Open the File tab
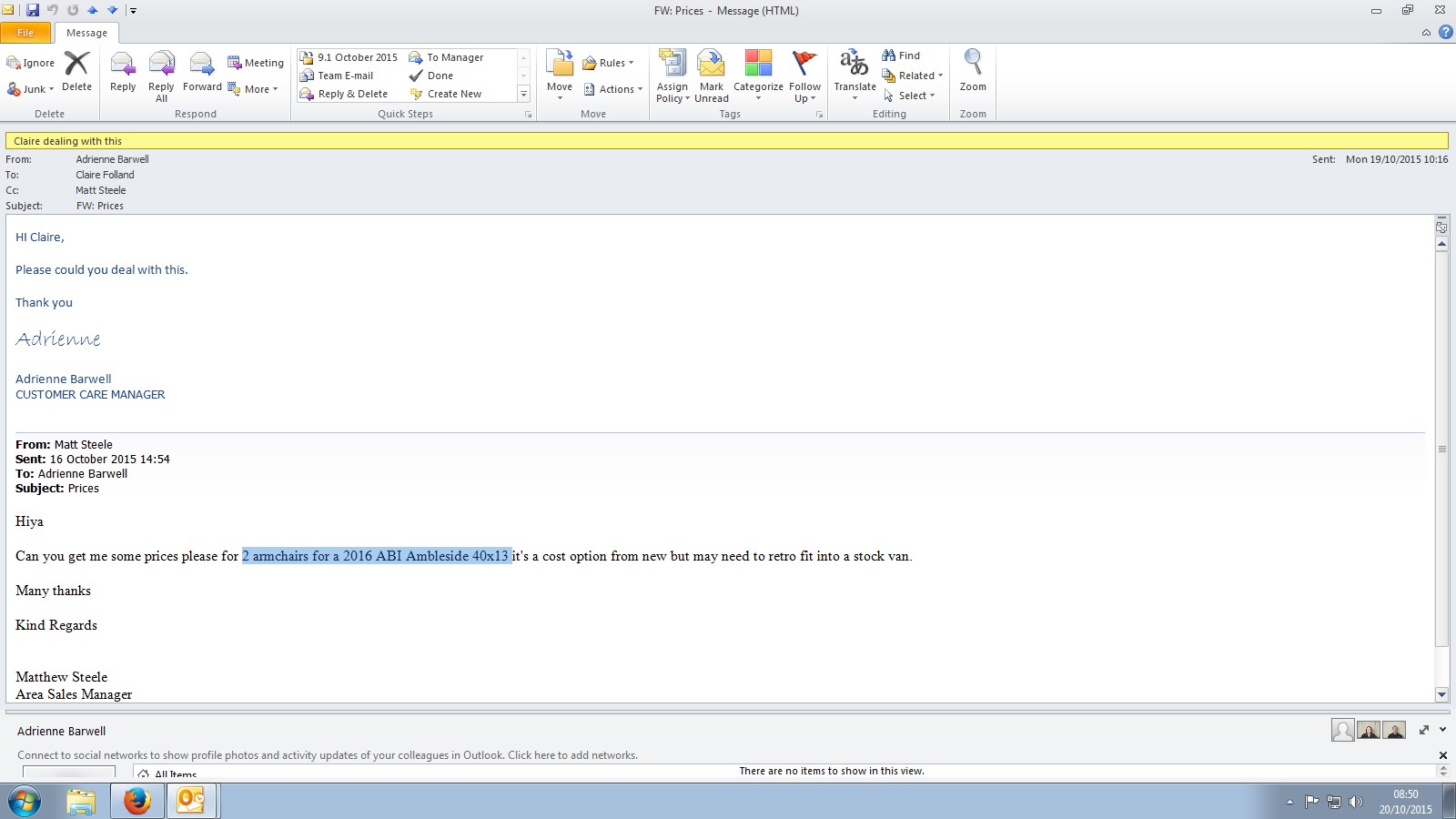The height and width of the screenshot is (819, 1456). click(25, 33)
